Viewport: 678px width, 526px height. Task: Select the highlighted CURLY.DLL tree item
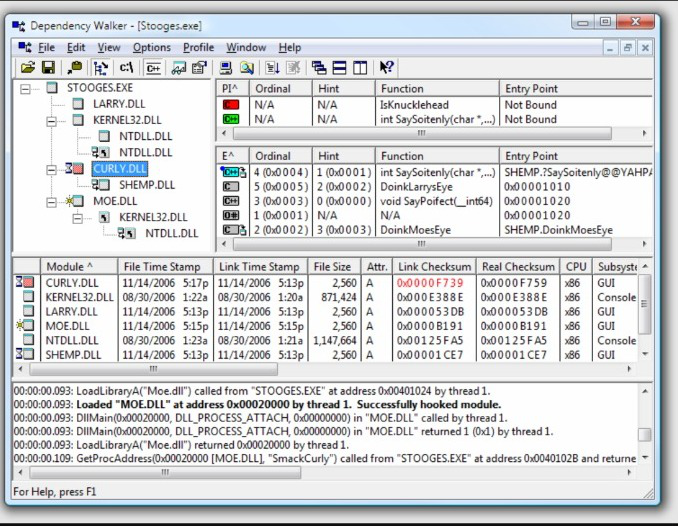120,169
